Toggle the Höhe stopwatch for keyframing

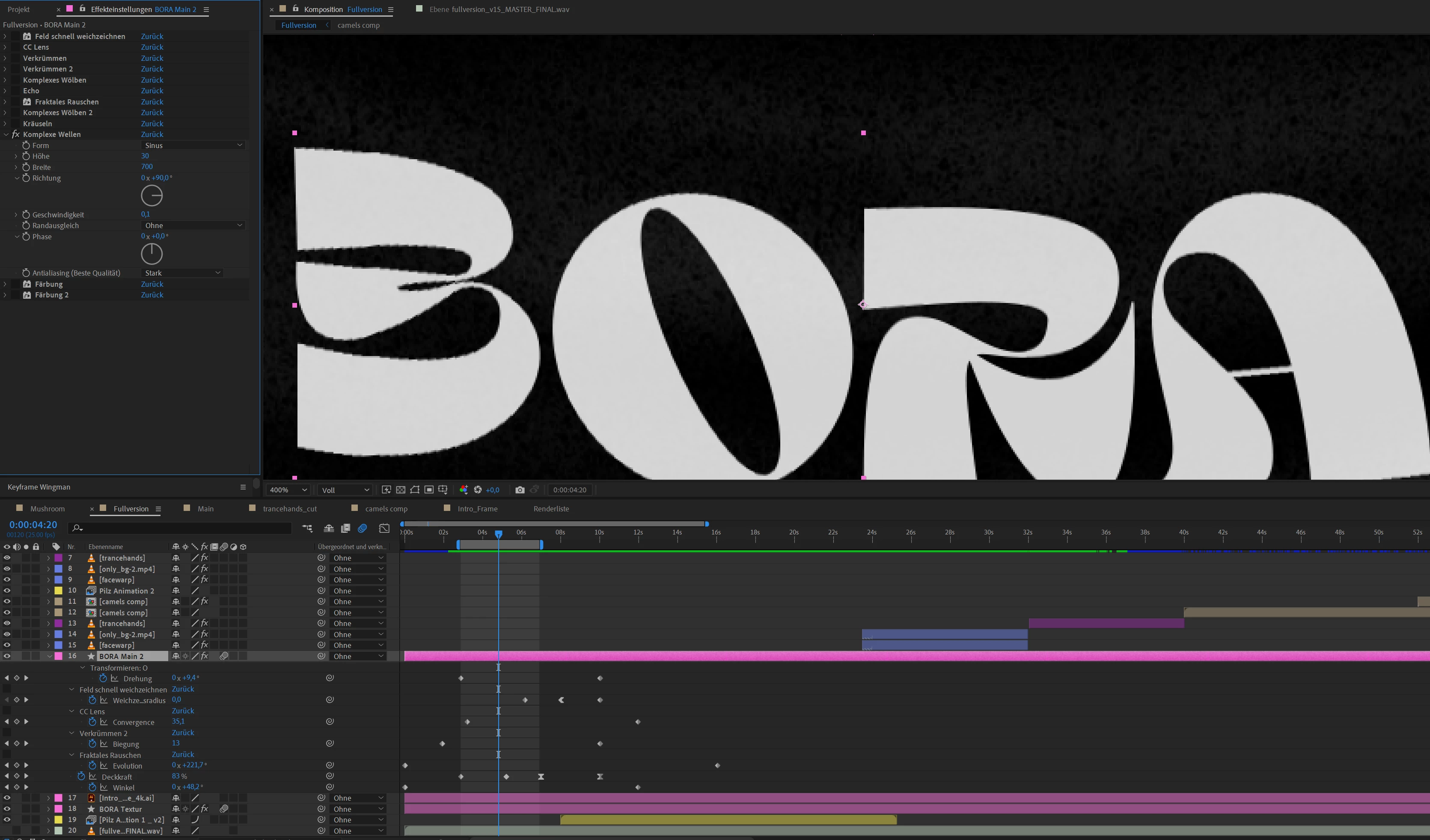tap(26, 156)
